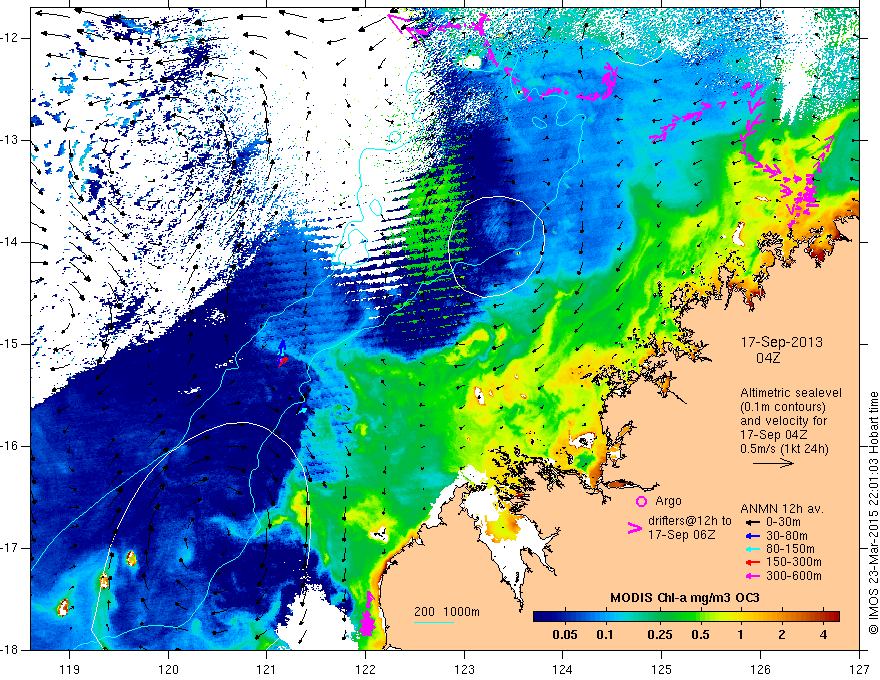Image resolution: width=880 pixels, height=680 pixels.
Task: Click the '300-600m' depth label
Action: (794, 576)
